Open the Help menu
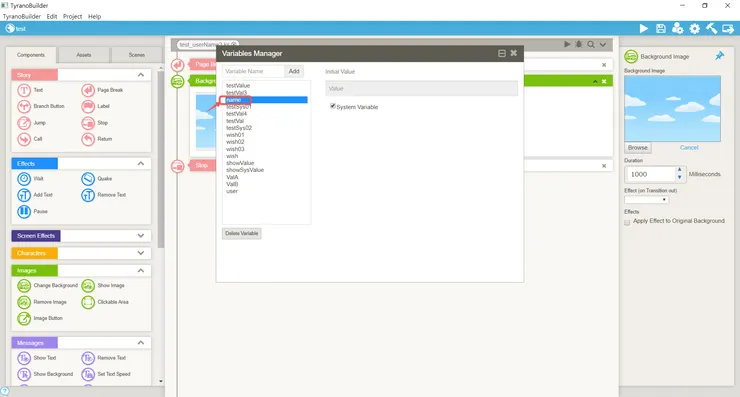Screen dimensions: 740x397 (94, 16)
